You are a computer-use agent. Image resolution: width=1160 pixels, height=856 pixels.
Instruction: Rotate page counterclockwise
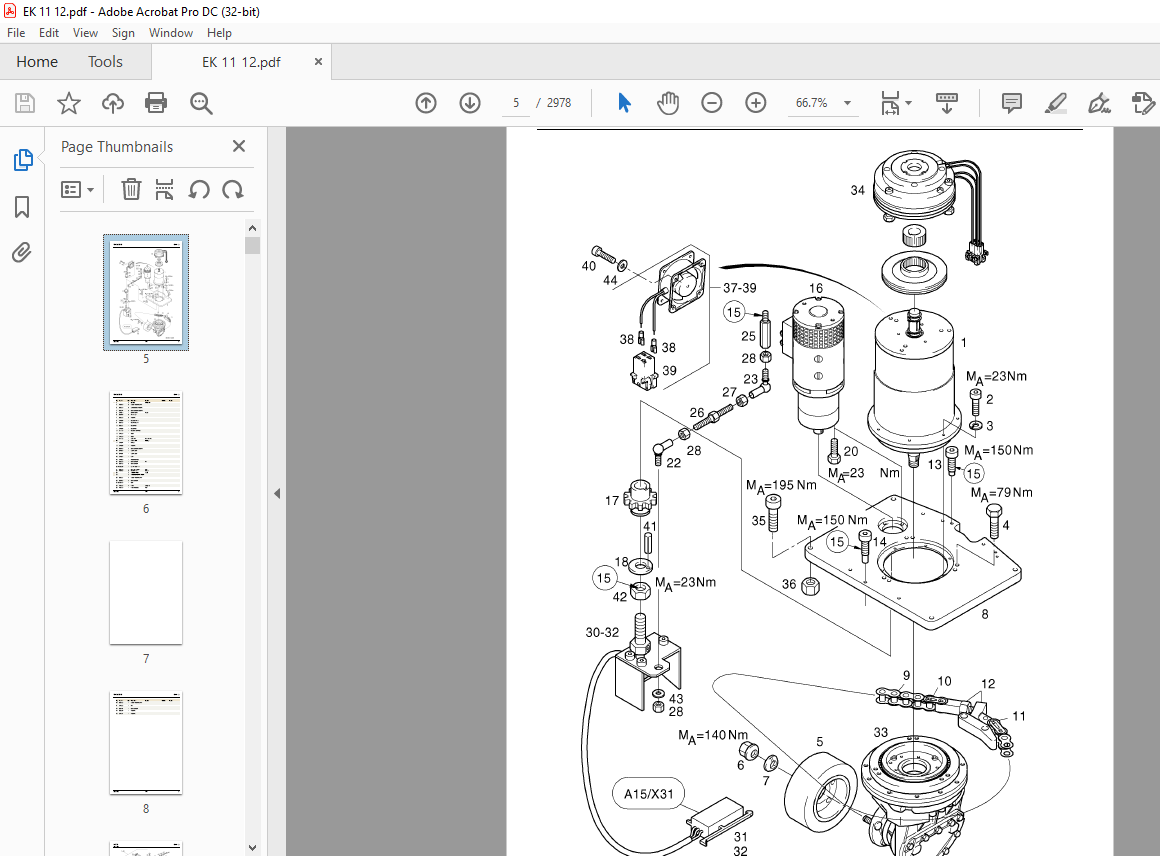(198, 189)
